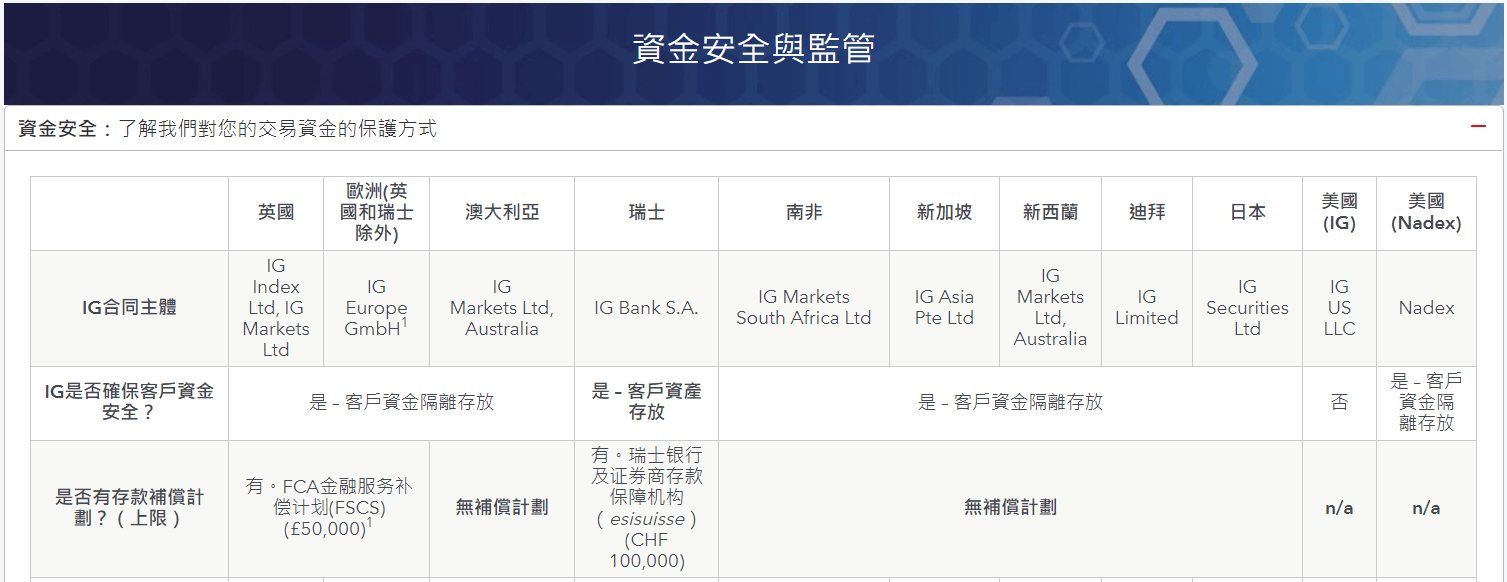Click the IG是否確保客戶資金安全 row header
The image size is (1507, 582).
point(130,402)
